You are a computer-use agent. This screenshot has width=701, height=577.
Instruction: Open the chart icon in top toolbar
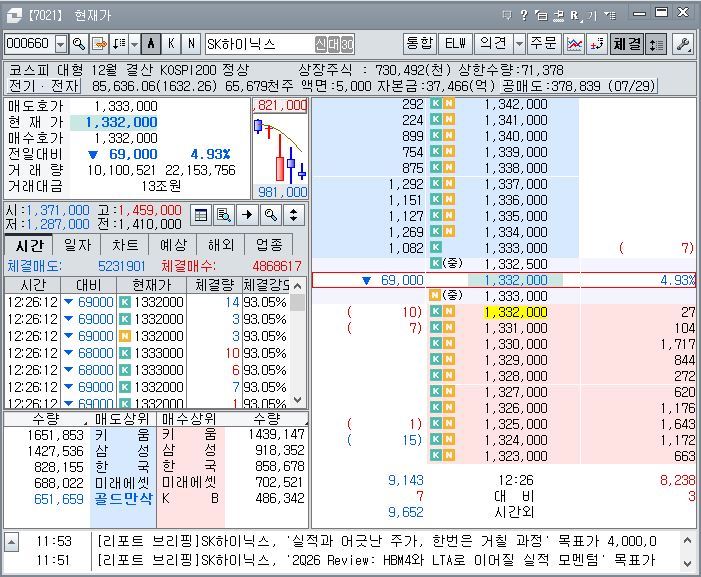point(574,44)
